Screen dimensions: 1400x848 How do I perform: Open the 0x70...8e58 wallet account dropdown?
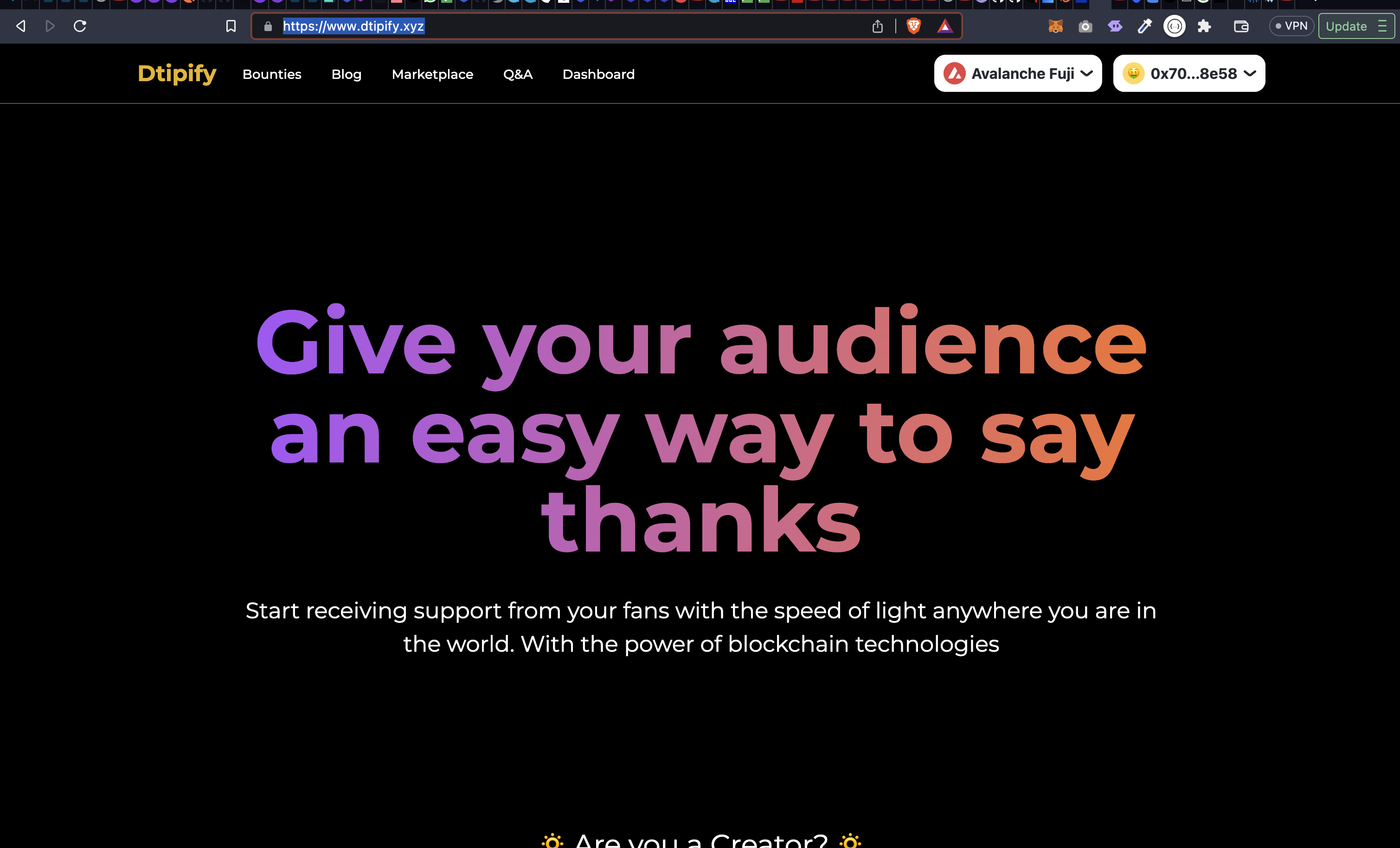(x=1188, y=73)
